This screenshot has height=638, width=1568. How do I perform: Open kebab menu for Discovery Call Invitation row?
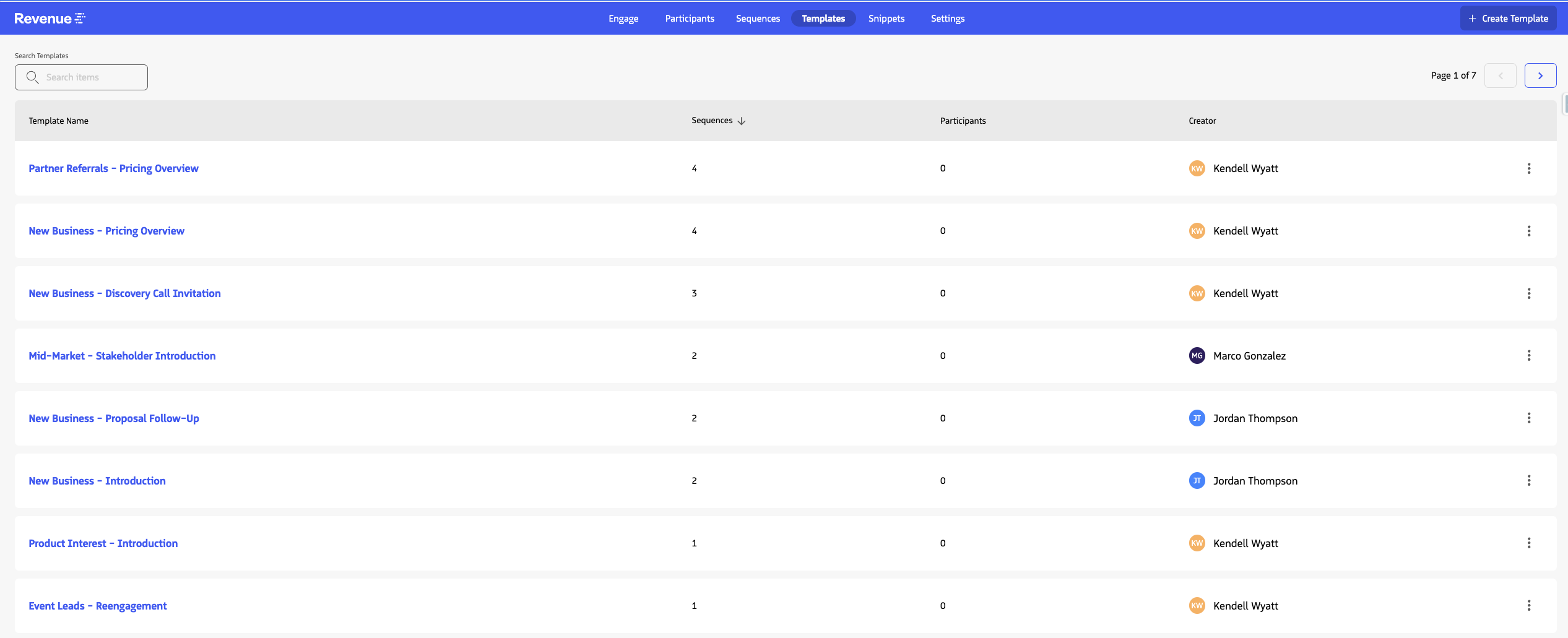(x=1528, y=293)
